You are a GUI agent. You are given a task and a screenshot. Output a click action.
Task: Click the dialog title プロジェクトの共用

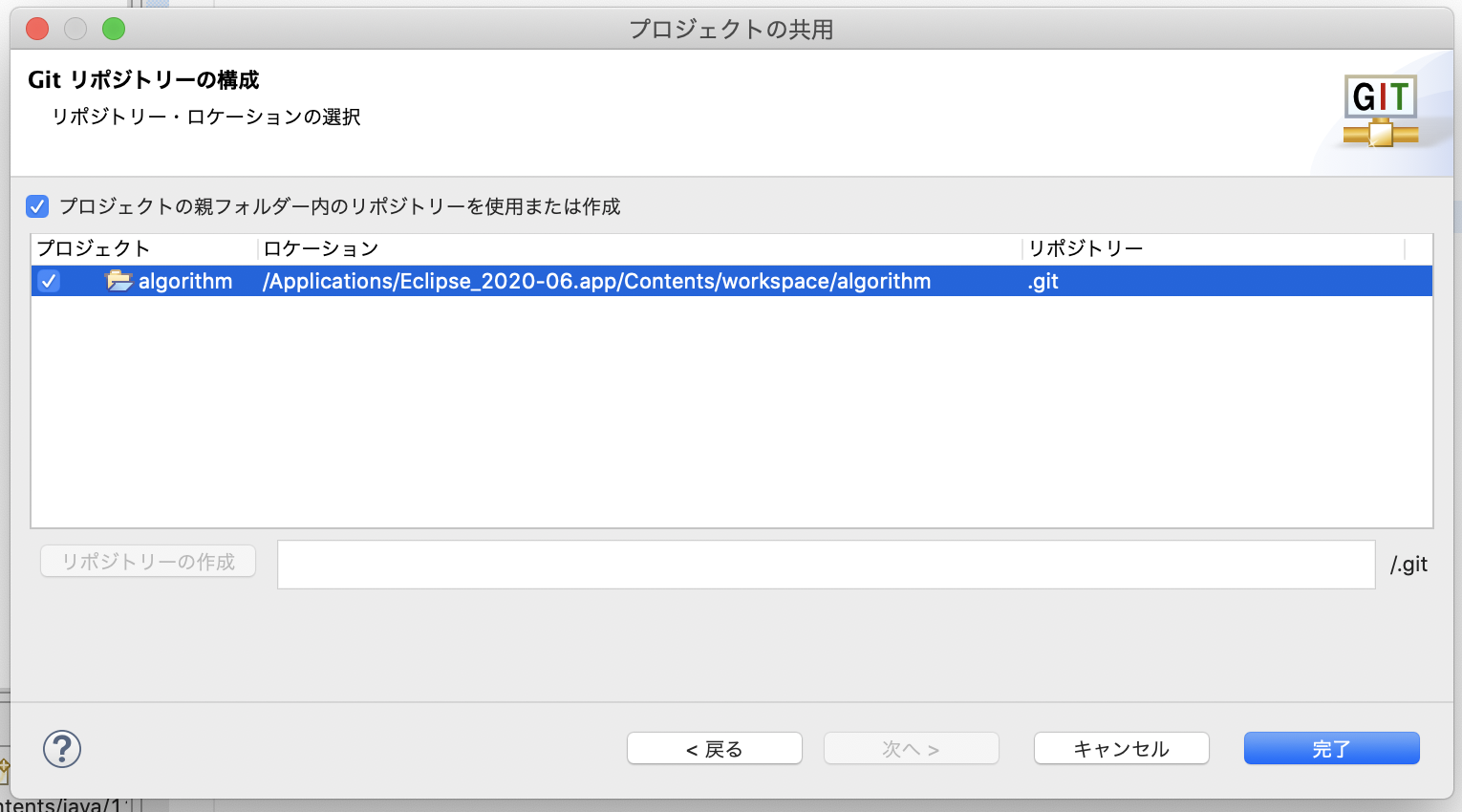point(730,29)
